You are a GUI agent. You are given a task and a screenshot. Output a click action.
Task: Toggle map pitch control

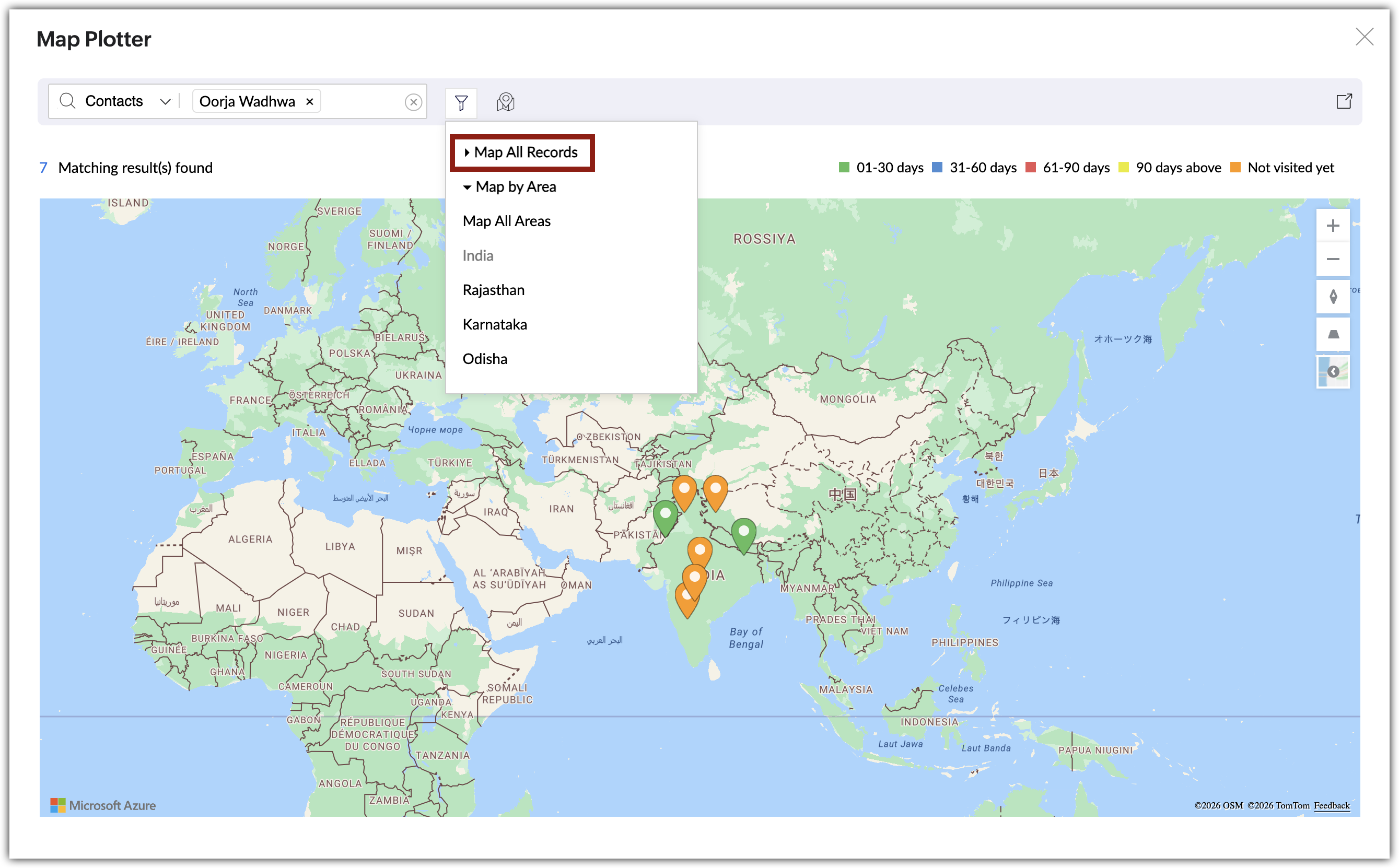tap(1333, 335)
